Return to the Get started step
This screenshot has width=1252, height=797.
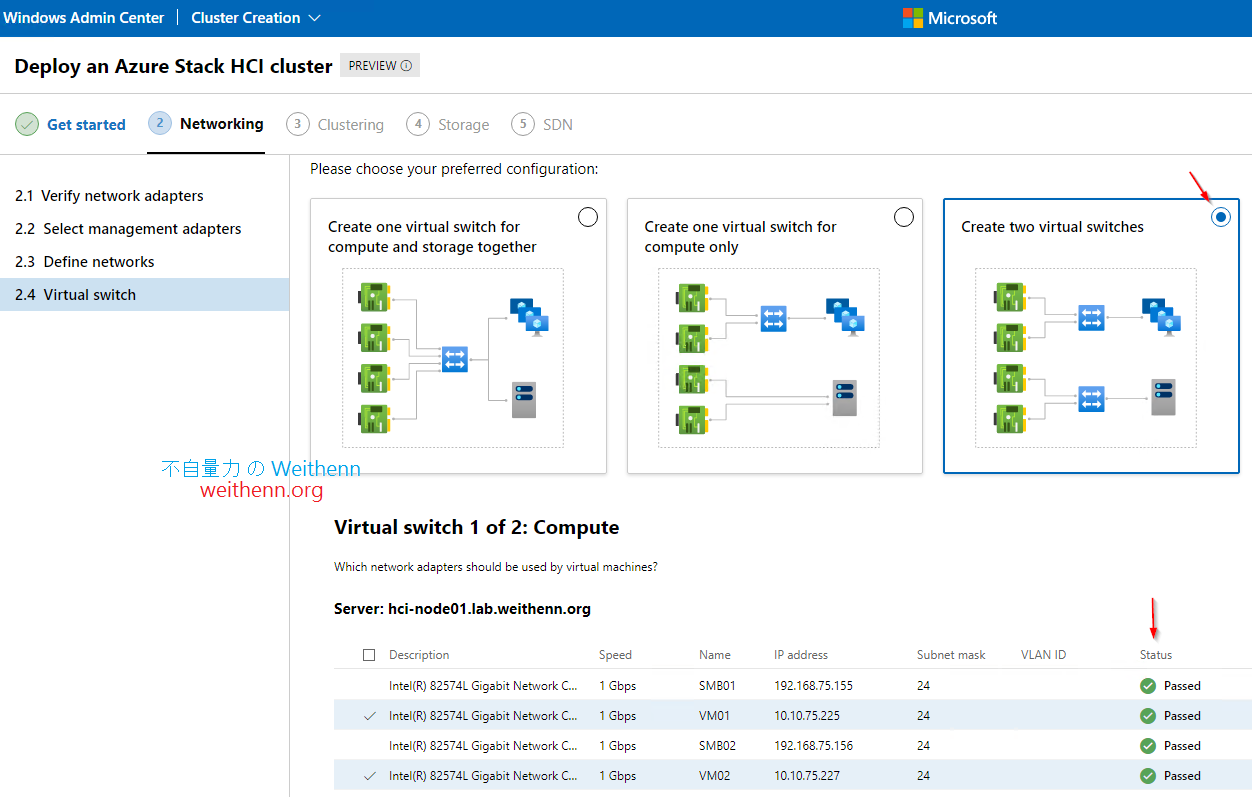point(86,124)
